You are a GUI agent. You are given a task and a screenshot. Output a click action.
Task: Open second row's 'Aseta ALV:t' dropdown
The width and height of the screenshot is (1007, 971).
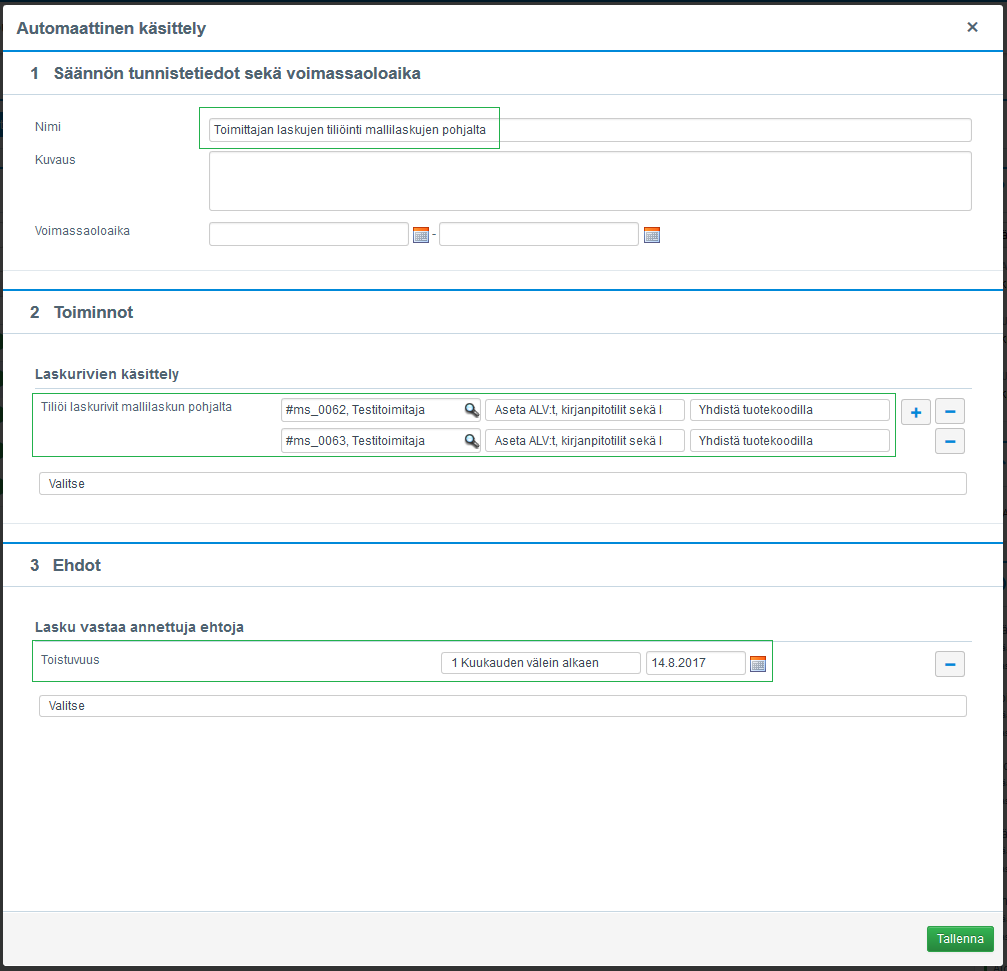[x=585, y=441]
